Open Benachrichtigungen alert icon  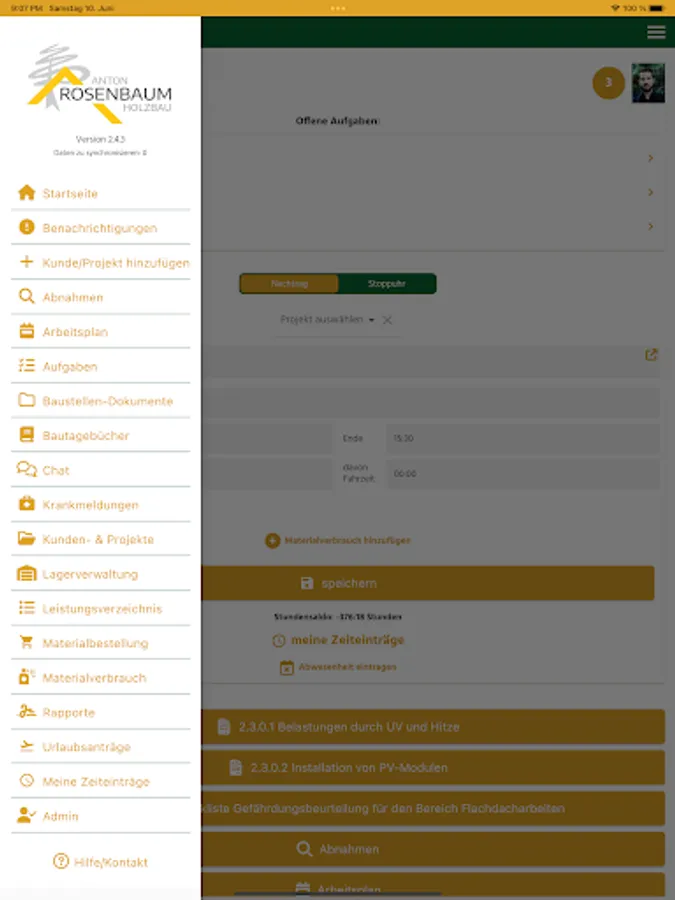pyautogui.click(x=26, y=227)
